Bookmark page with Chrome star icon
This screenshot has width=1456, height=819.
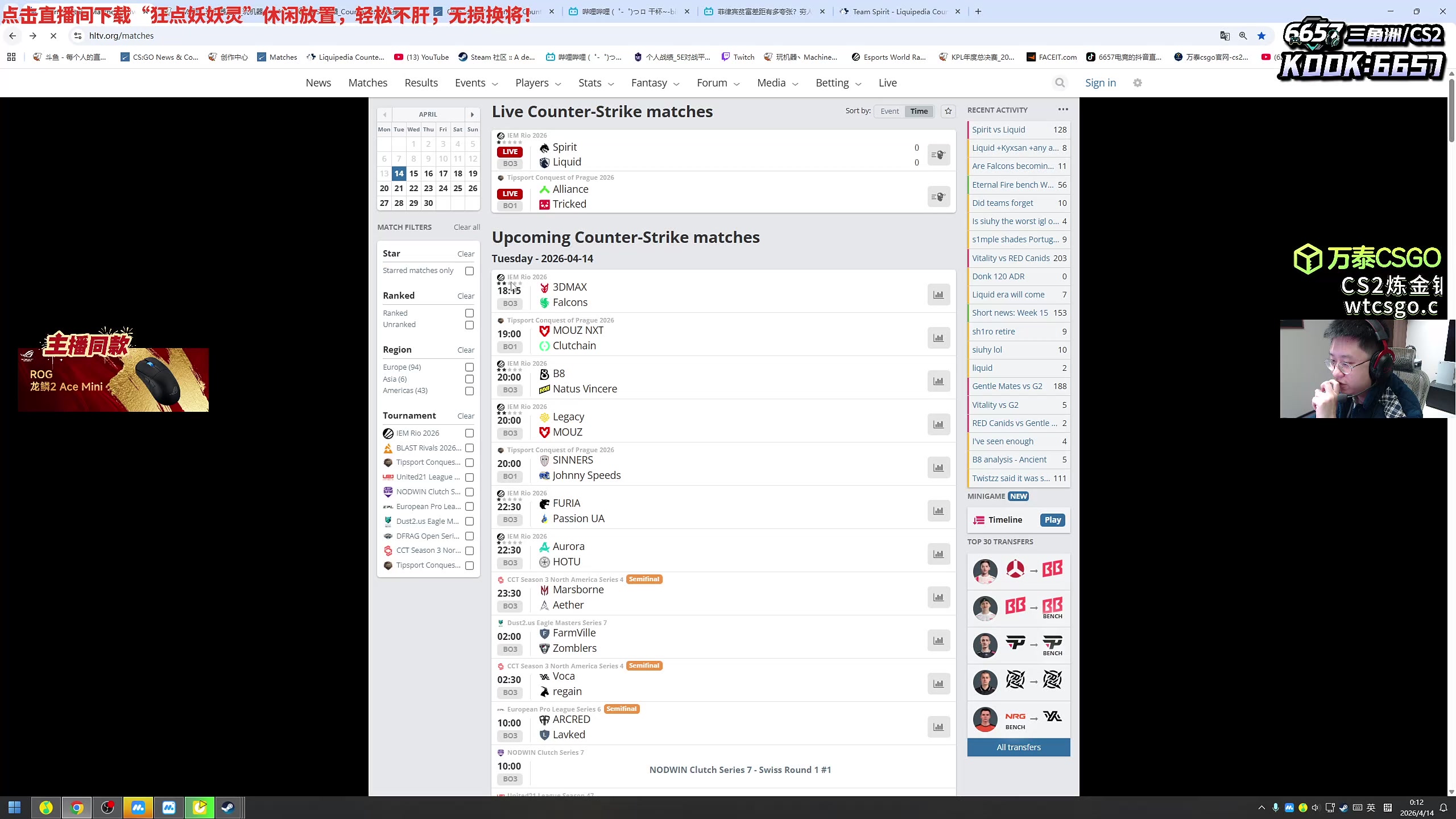click(x=1261, y=36)
